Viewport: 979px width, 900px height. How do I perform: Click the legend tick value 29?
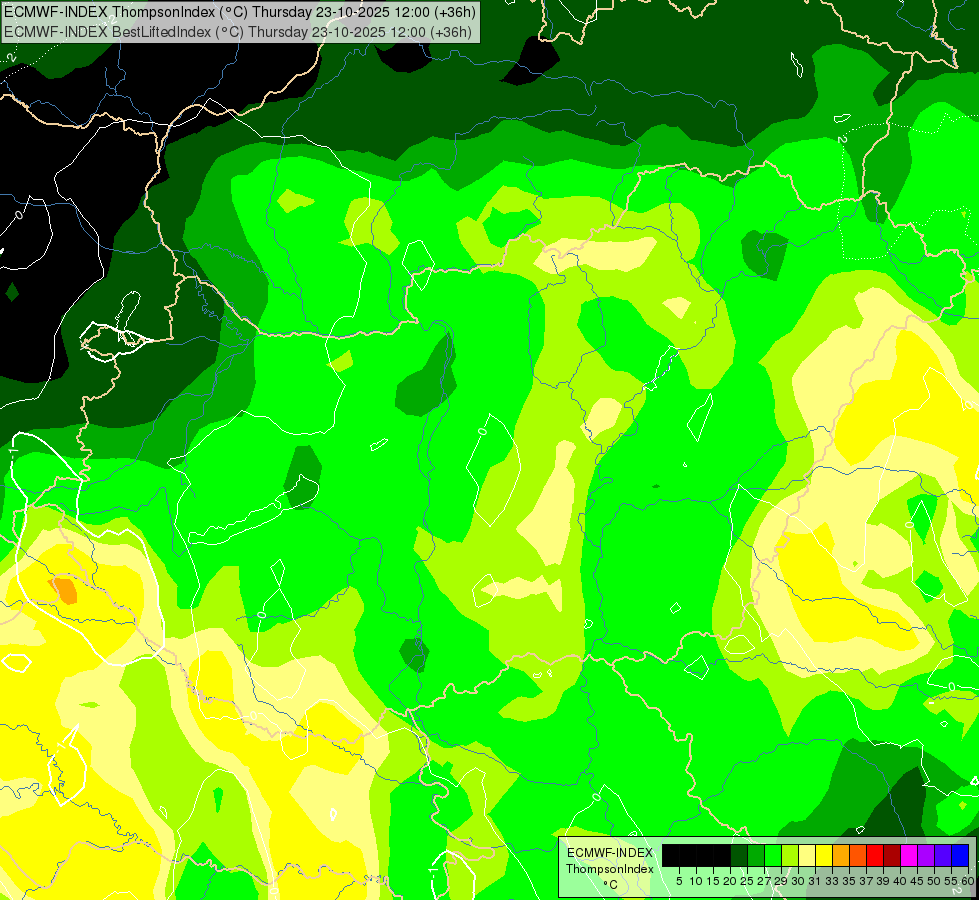(x=781, y=881)
